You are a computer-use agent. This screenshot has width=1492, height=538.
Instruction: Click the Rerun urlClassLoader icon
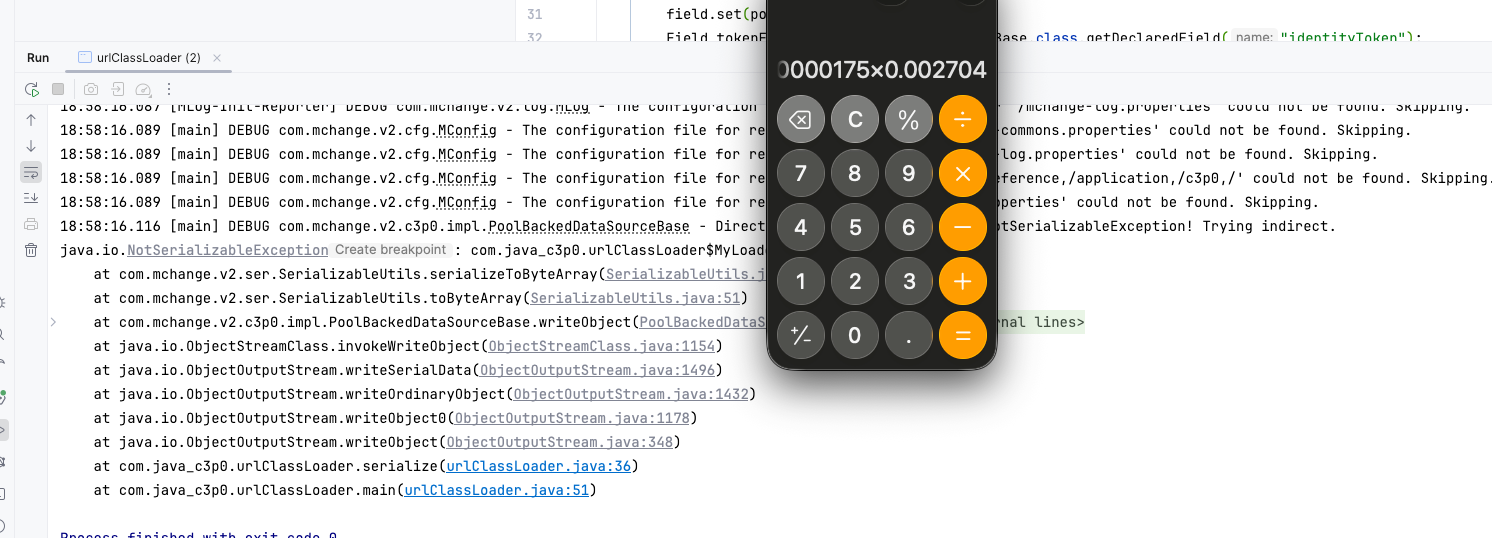point(32,89)
